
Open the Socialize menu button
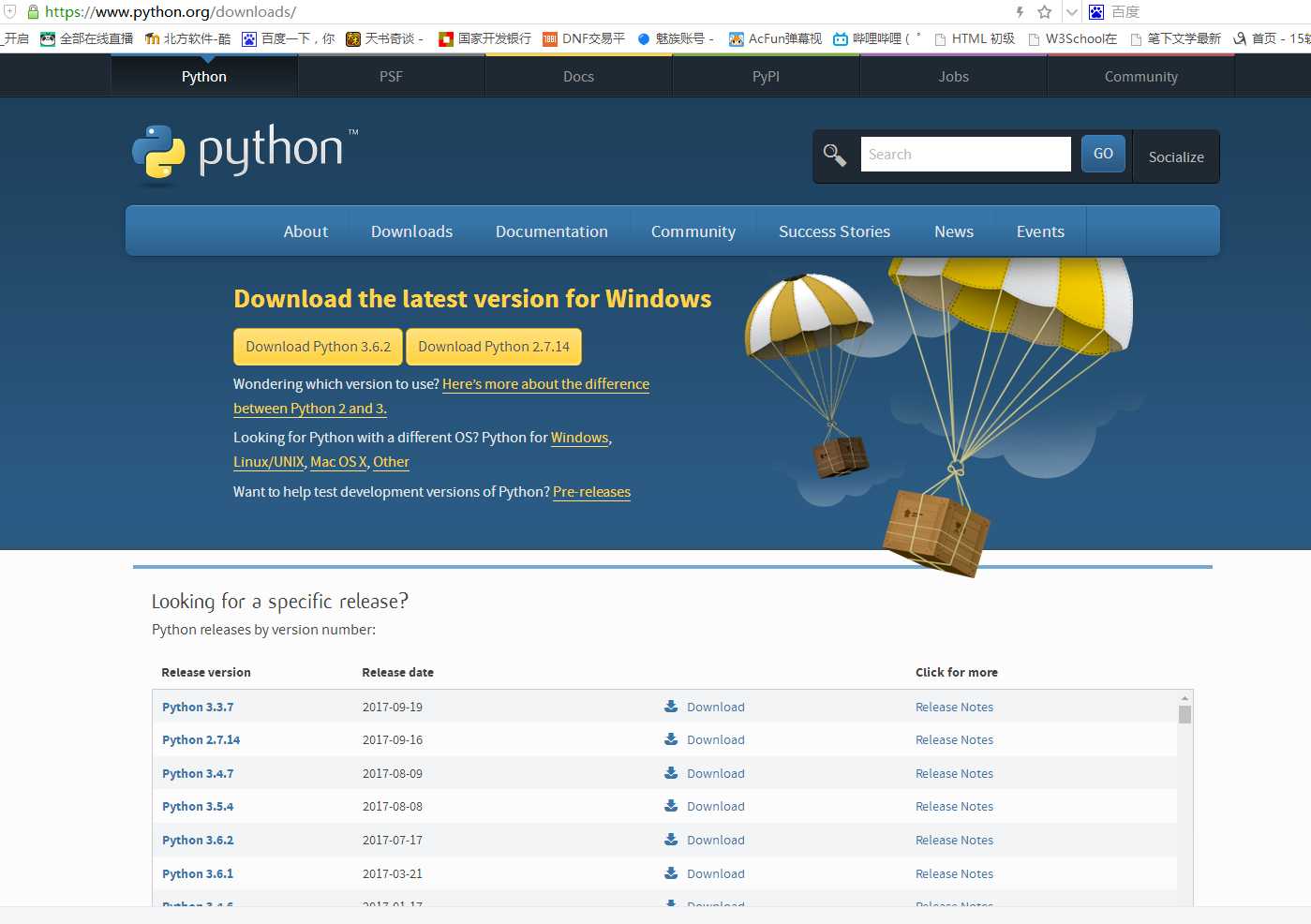[x=1176, y=156]
